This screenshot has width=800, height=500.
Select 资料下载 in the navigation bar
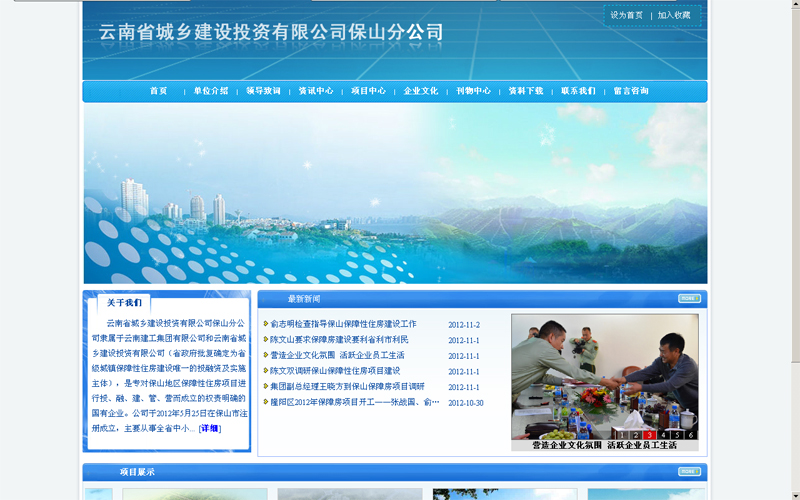click(x=526, y=91)
